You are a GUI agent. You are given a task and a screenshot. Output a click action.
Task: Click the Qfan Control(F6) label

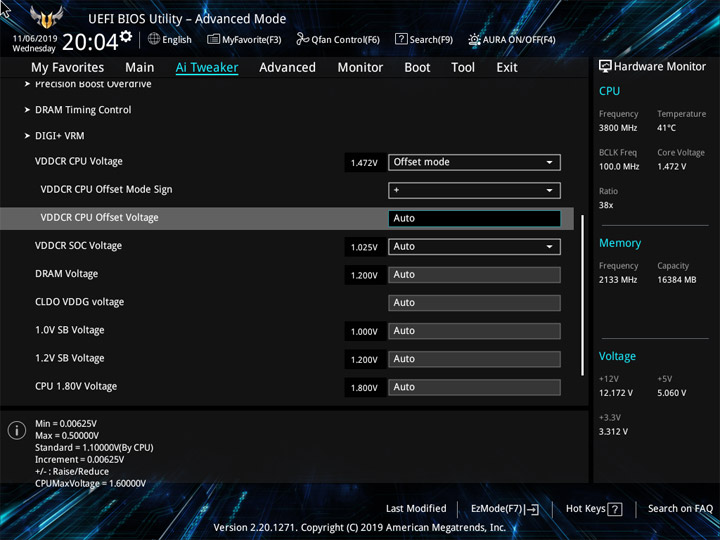(345, 39)
